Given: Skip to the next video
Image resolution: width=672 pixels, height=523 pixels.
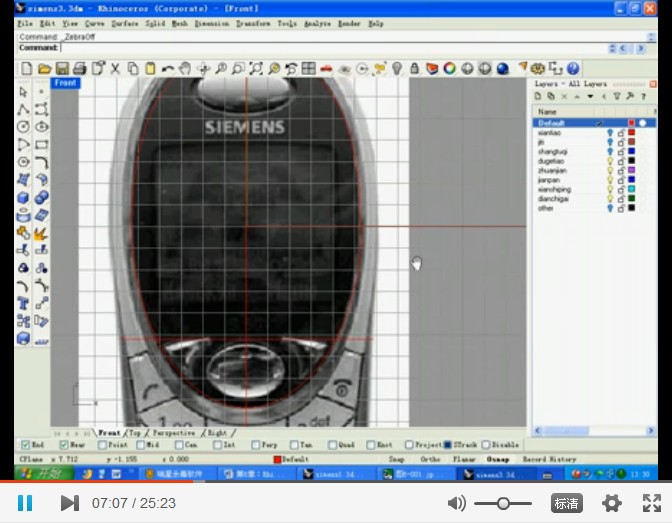Looking at the screenshot, I should [70, 503].
